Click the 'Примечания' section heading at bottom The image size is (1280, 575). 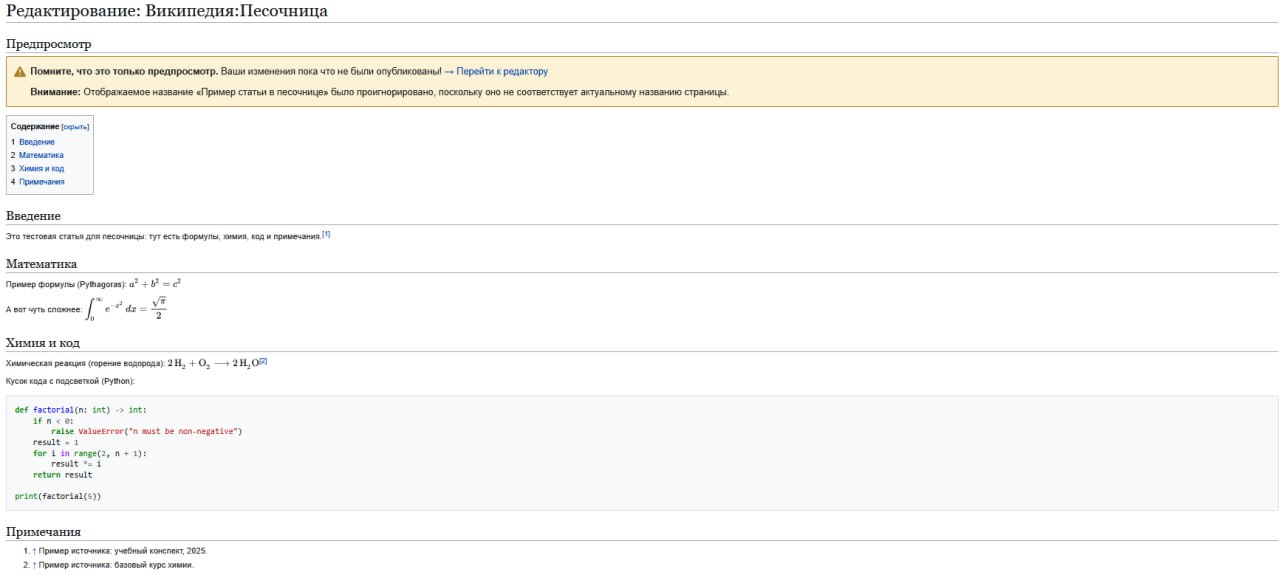click(x=43, y=532)
